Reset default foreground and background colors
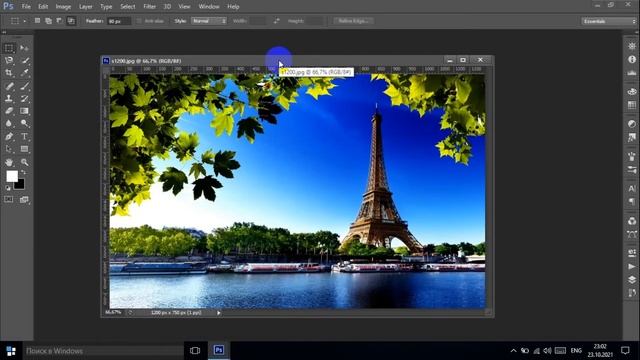 8,188
